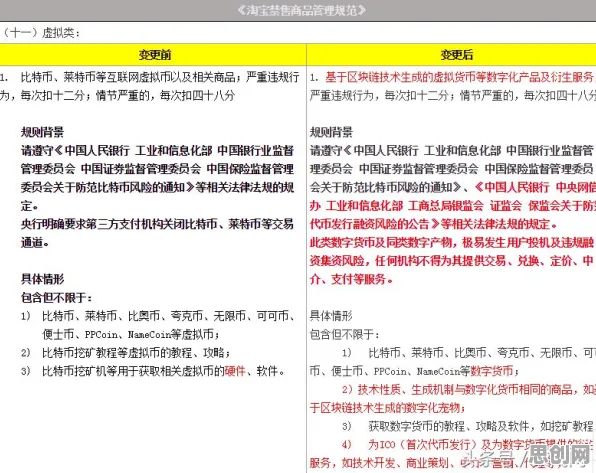Click bold line 请遵守《中国人民银行 in left column
The height and width of the screenshot is (473, 596).
coord(157,151)
